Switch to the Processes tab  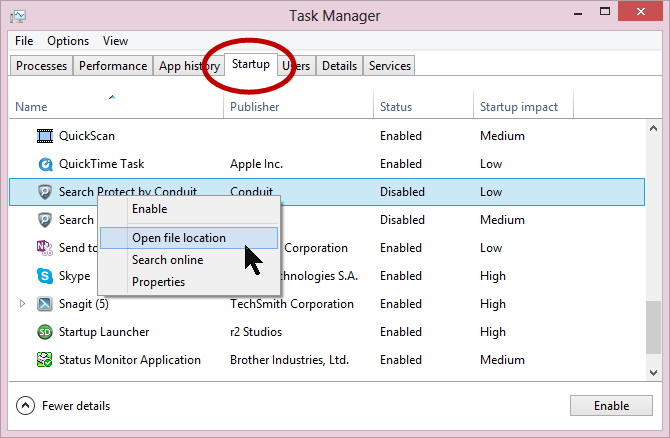click(41, 66)
